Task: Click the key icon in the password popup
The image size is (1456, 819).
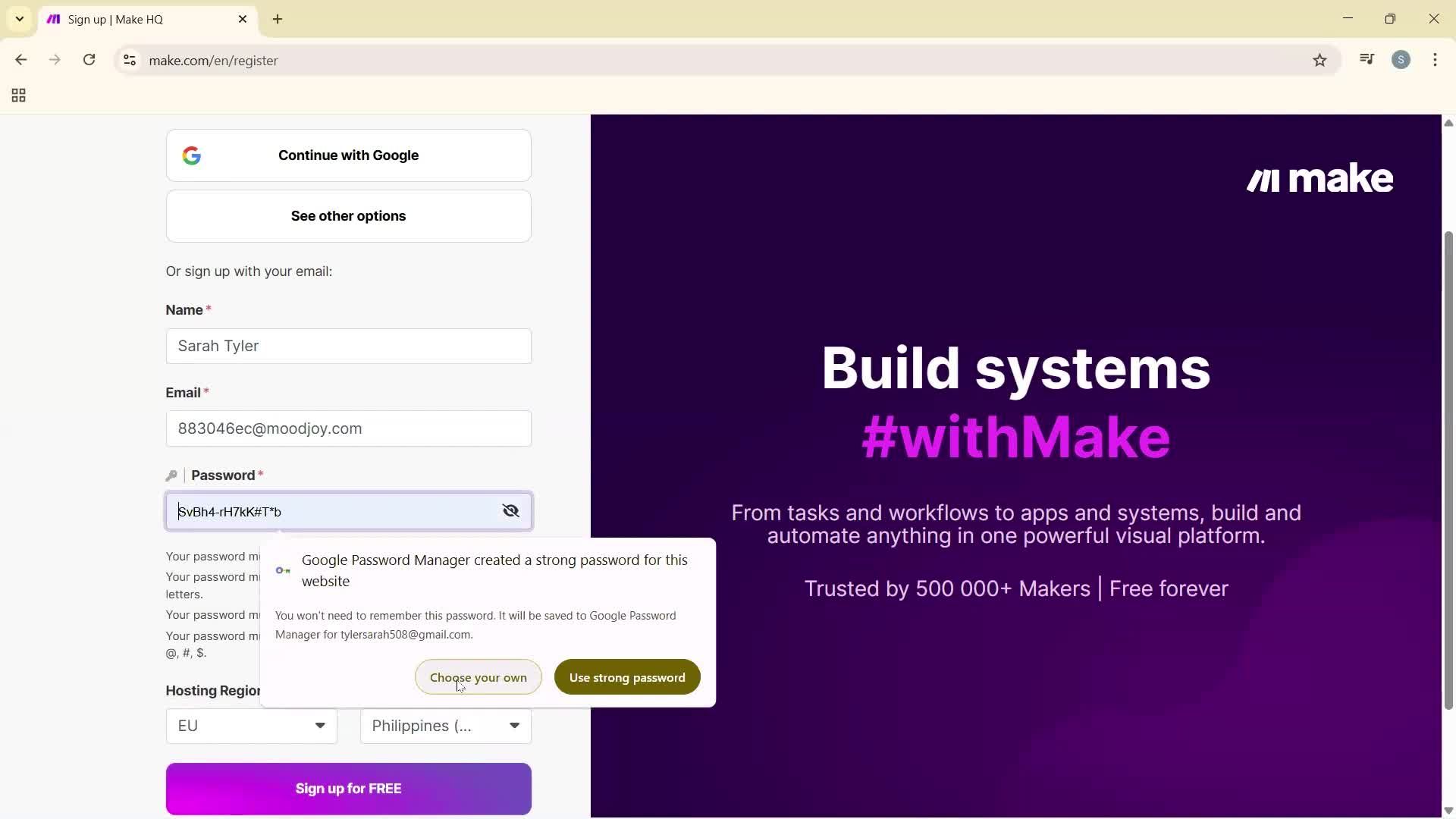Action: tap(282, 570)
